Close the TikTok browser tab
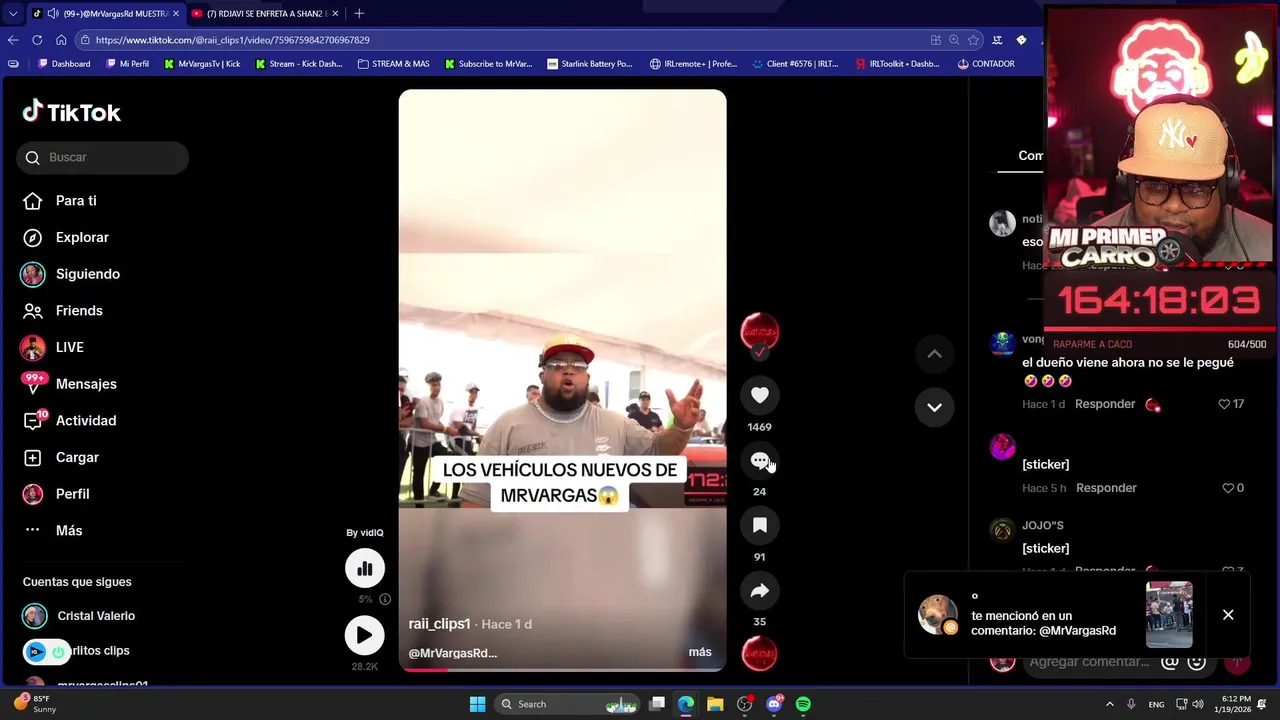 pos(176,13)
